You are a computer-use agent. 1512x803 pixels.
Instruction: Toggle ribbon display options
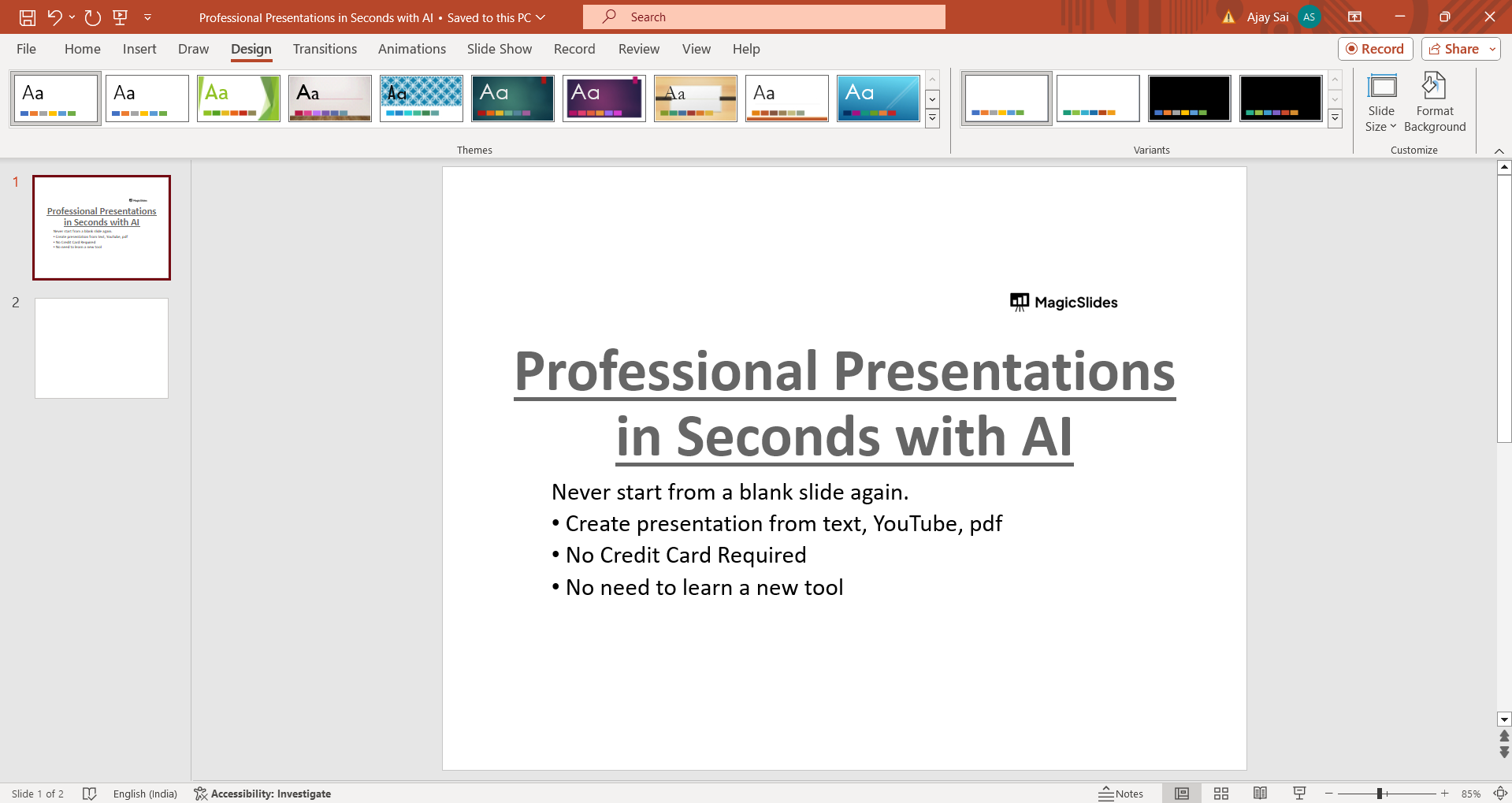1354,17
